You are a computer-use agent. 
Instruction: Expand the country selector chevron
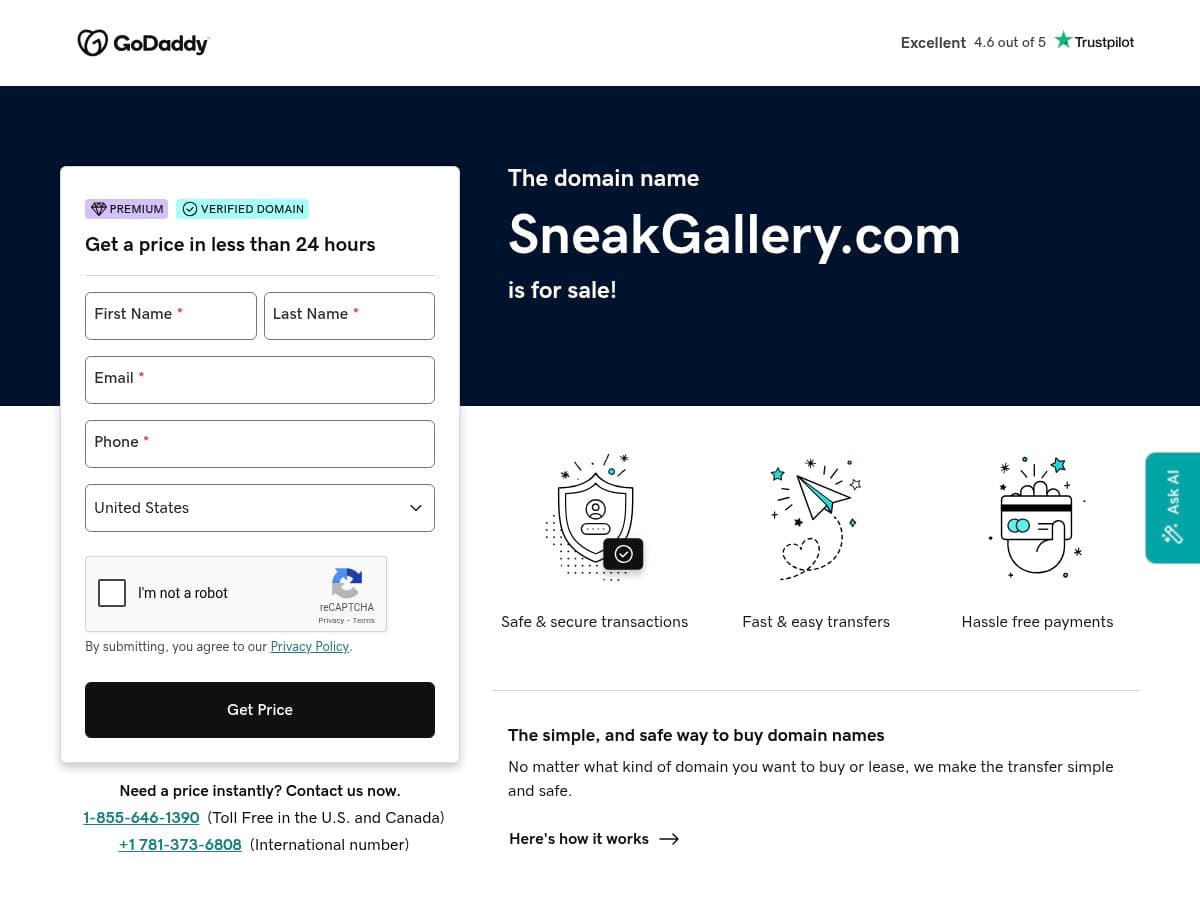415,508
